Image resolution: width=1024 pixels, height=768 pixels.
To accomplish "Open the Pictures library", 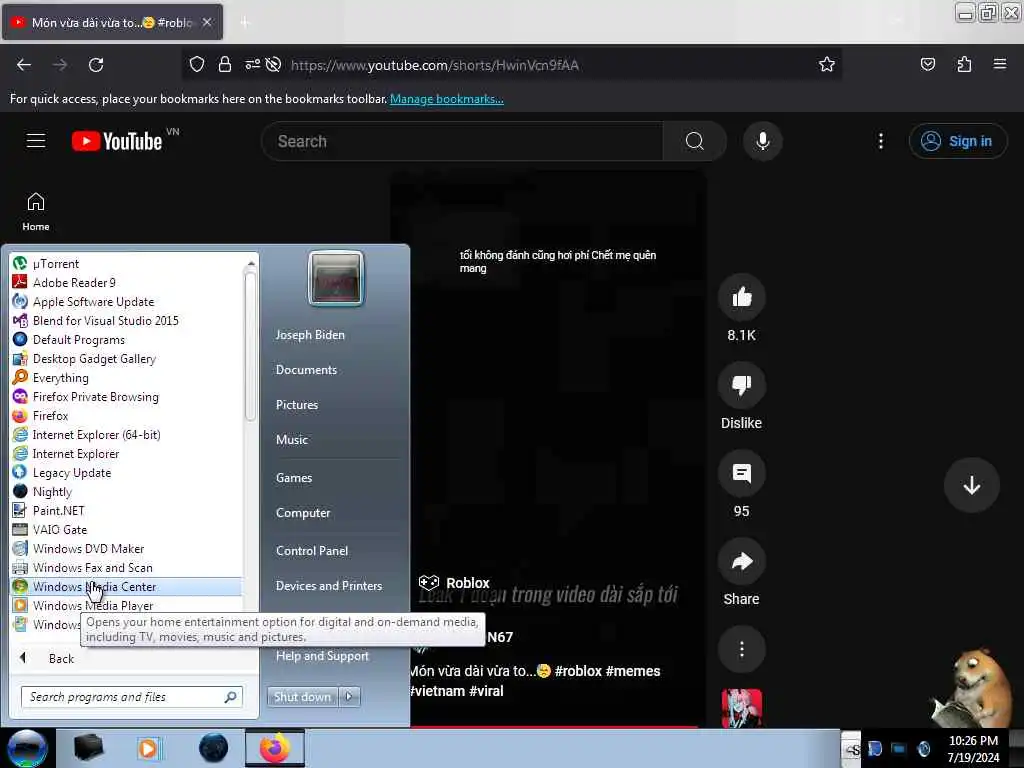I will point(297,405).
